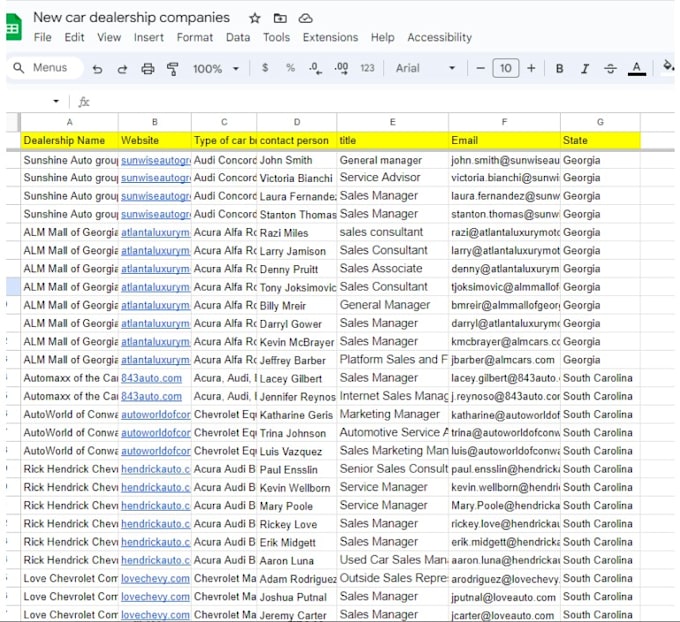Open the Help menu
The image size is (680, 622).
click(x=382, y=38)
